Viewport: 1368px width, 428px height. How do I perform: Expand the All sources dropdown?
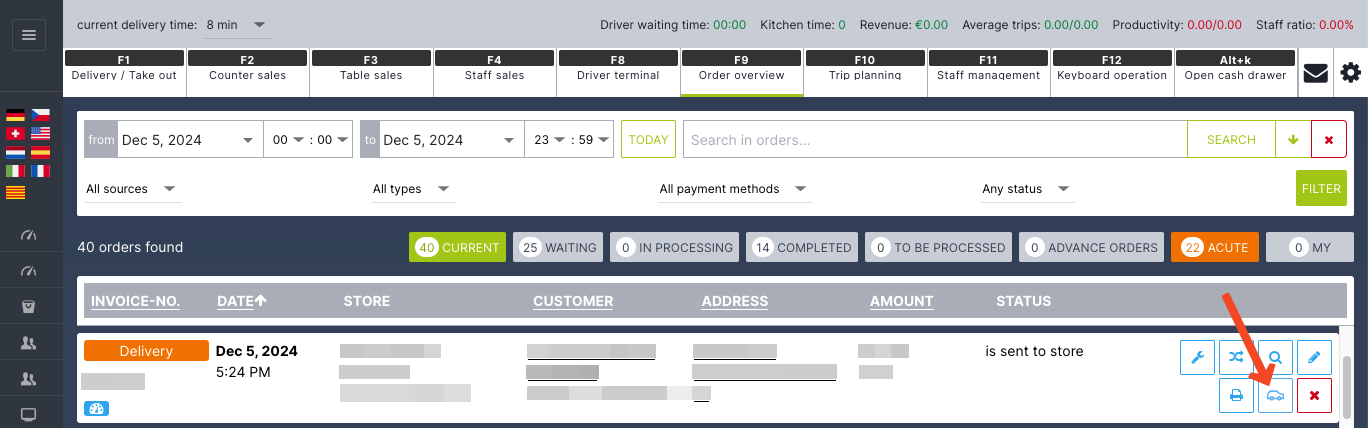131,189
